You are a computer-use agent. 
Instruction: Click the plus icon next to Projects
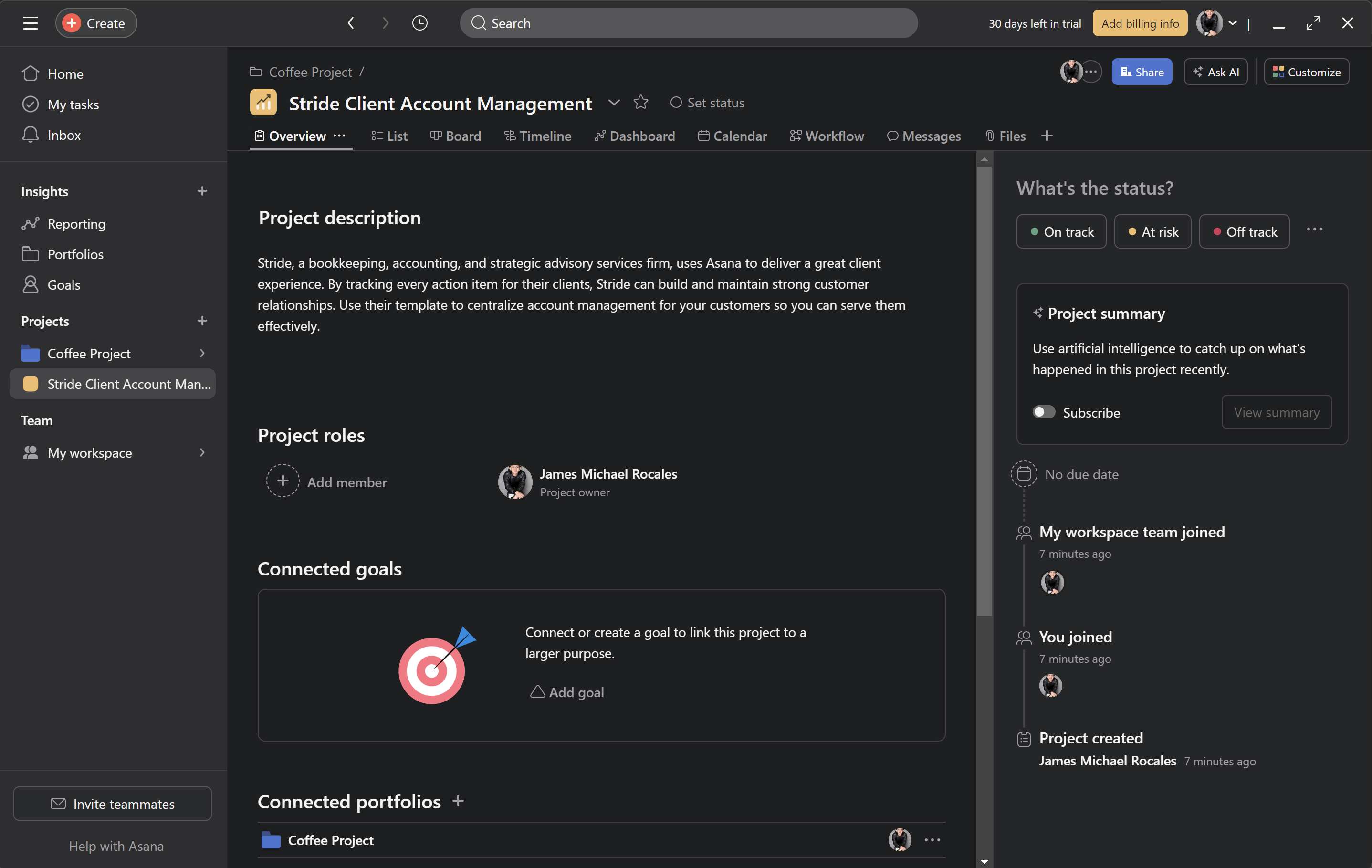(202, 321)
